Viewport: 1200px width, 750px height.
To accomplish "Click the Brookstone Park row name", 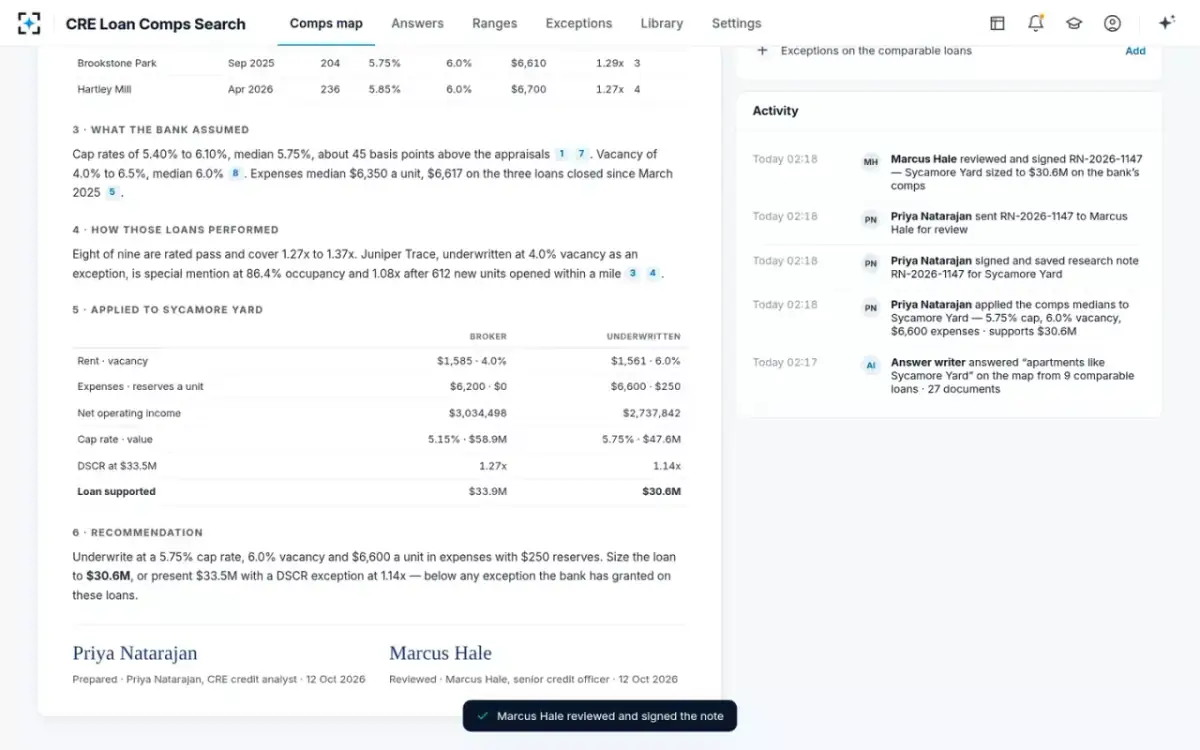I will (x=117, y=63).
